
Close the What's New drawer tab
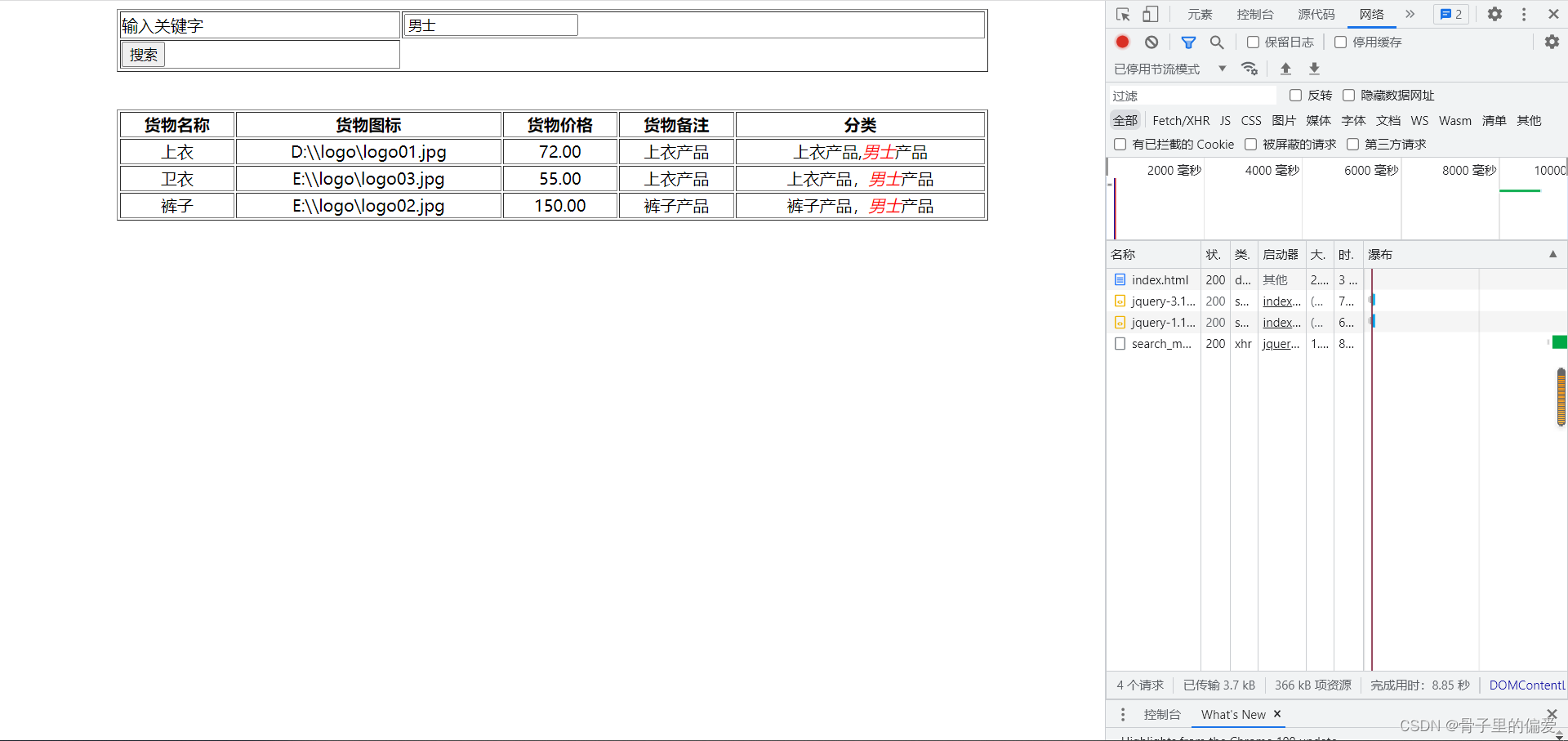1277,714
